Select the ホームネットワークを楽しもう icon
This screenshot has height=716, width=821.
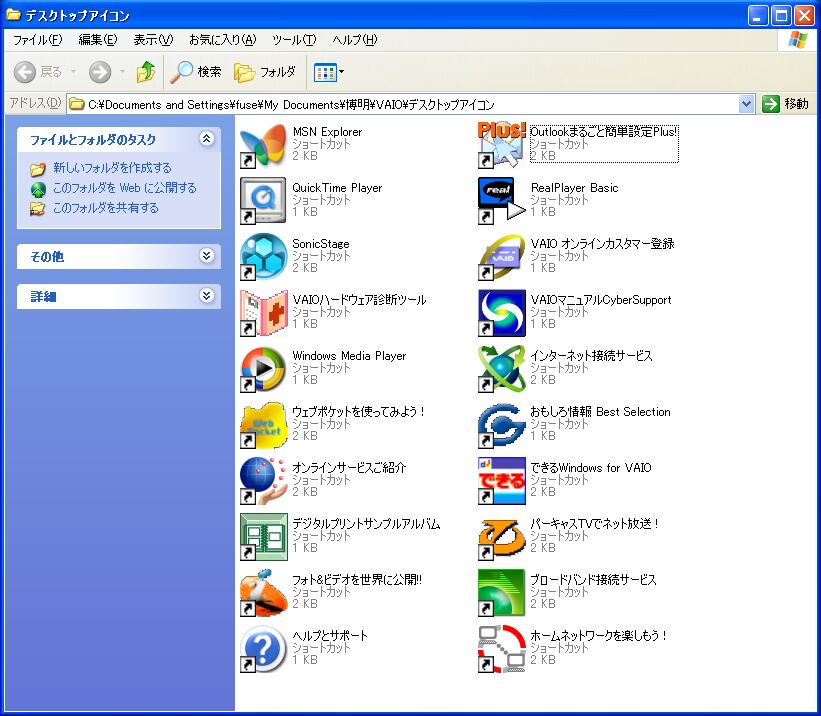[x=501, y=649]
